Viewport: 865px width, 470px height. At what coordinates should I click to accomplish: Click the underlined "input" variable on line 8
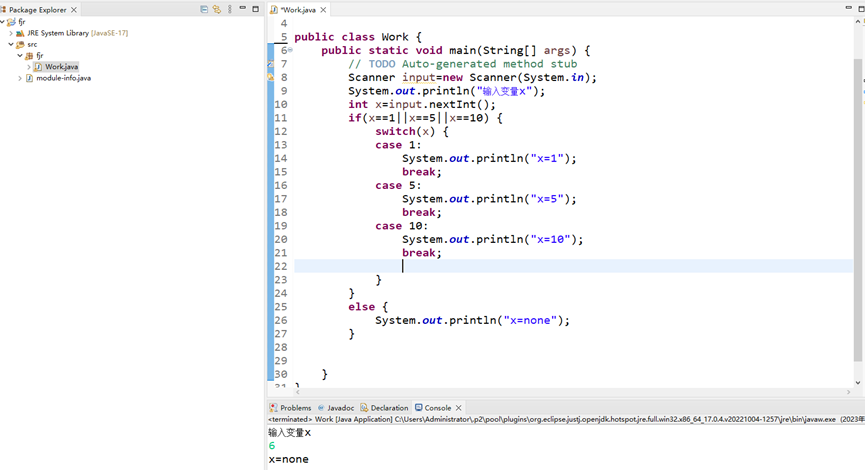[419, 77]
